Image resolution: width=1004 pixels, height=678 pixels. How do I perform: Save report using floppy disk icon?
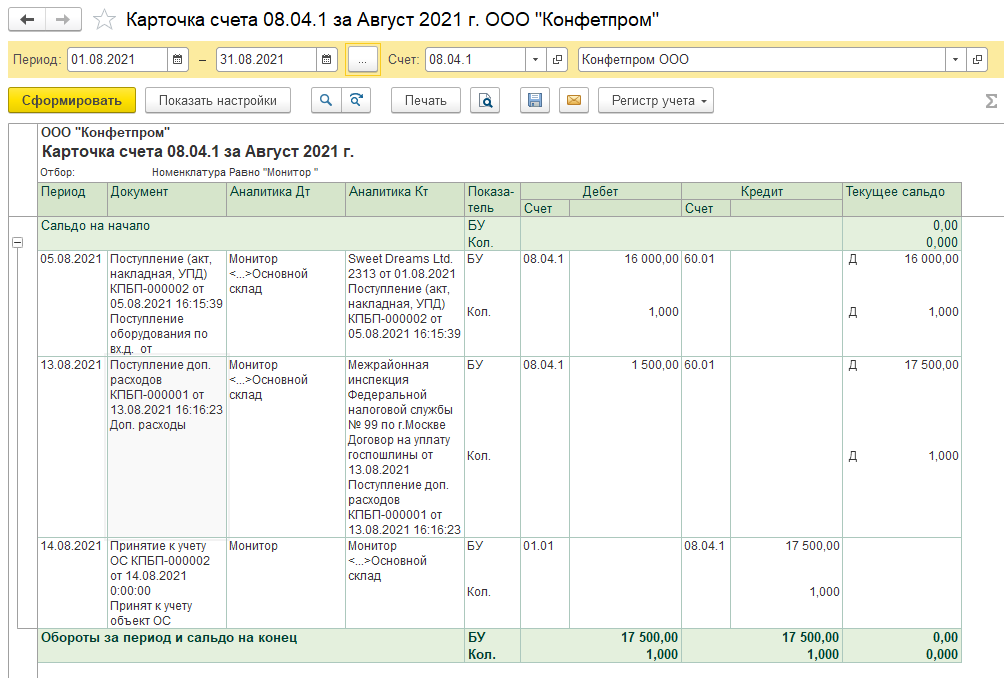click(x=535, y=100)
